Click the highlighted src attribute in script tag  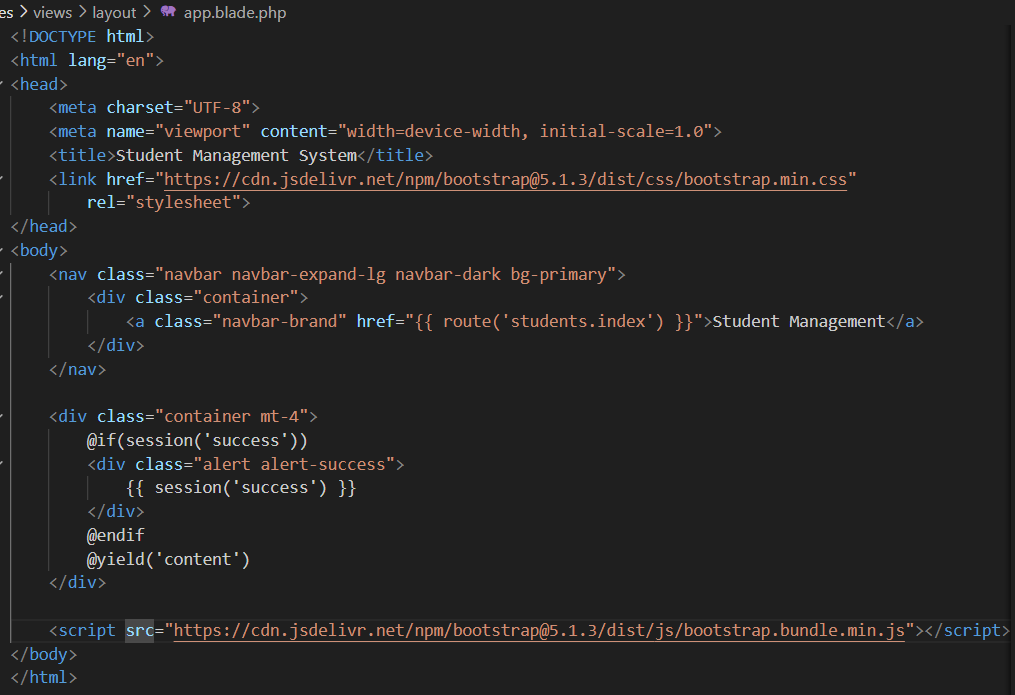(x=139, y=631)
